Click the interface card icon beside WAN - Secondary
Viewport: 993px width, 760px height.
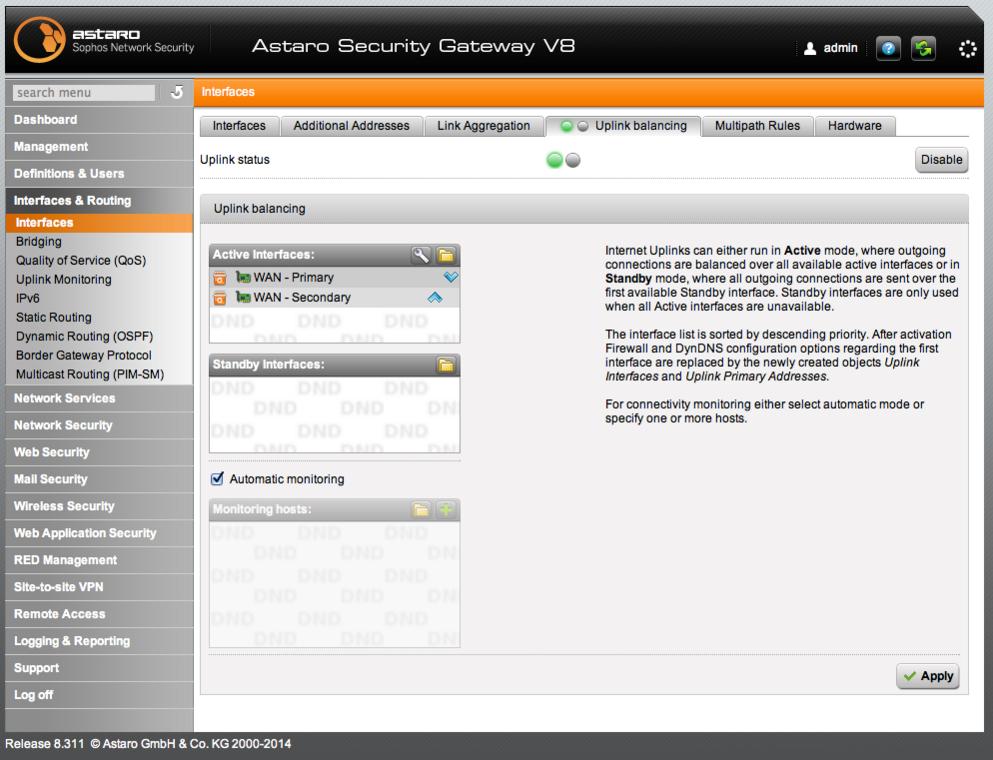243,296
